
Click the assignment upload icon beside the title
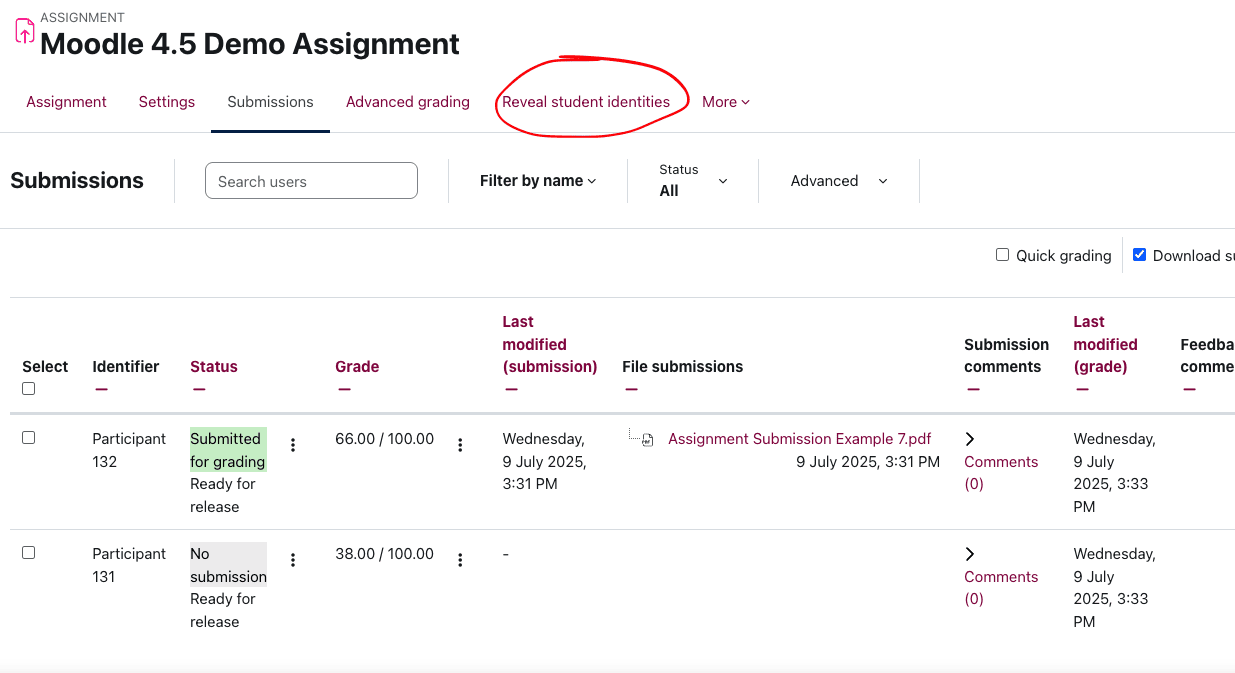click(x=24, y=31)
